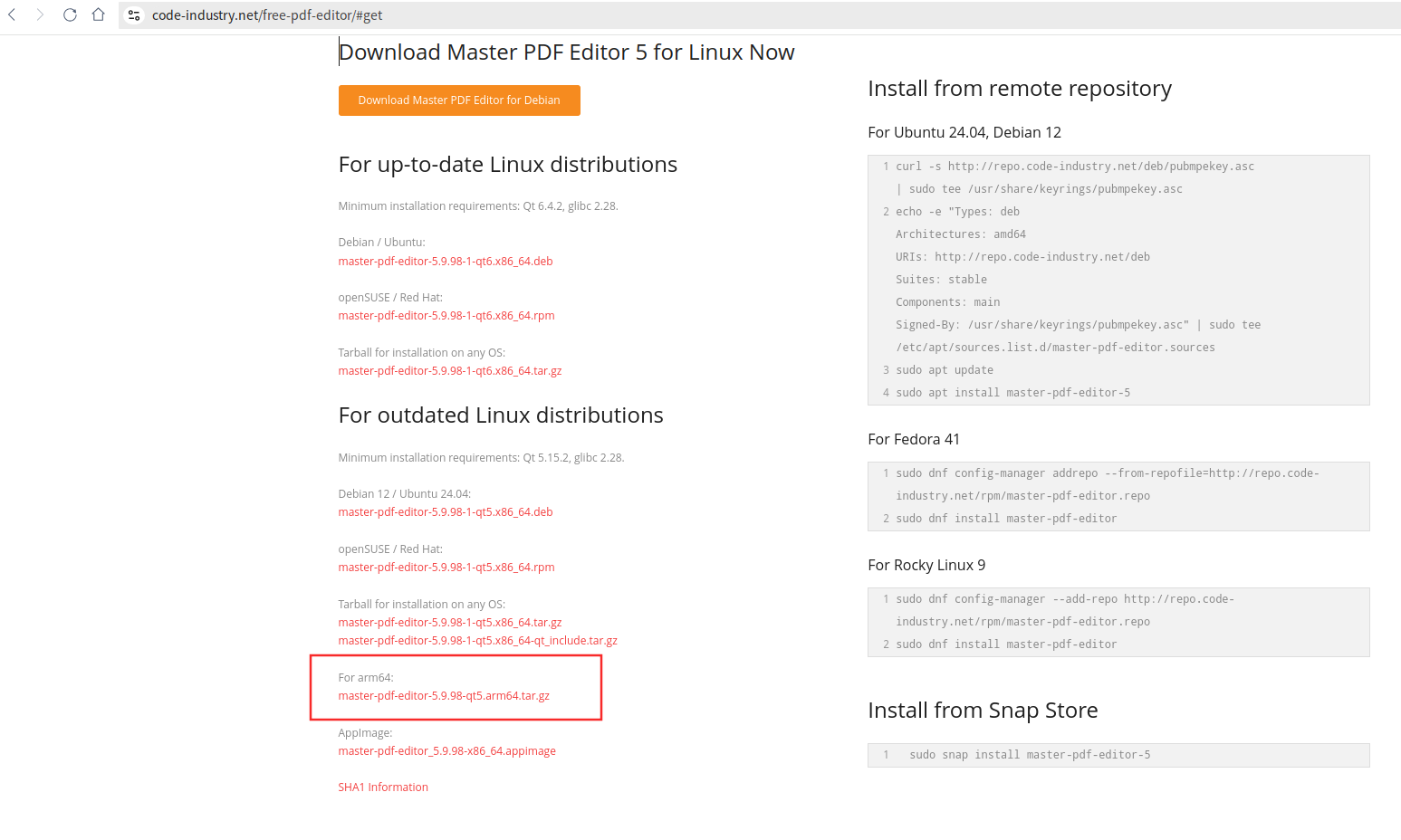This screenshot has height=840, width=1401.
Task: Click Download Master PDF Editor for Debian button
Action: tap(459, 100)
